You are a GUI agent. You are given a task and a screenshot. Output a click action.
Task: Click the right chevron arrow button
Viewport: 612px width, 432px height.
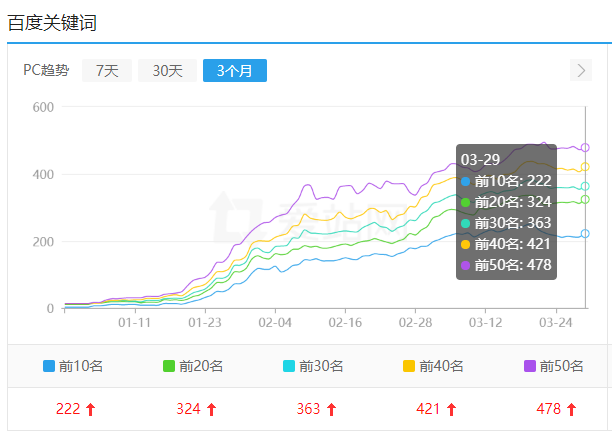point(581,70)
